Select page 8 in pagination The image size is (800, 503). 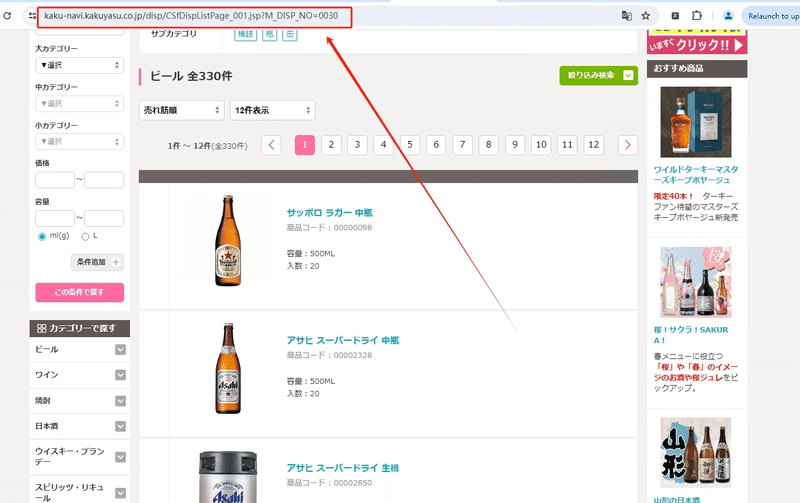click(x=489, y=145)
